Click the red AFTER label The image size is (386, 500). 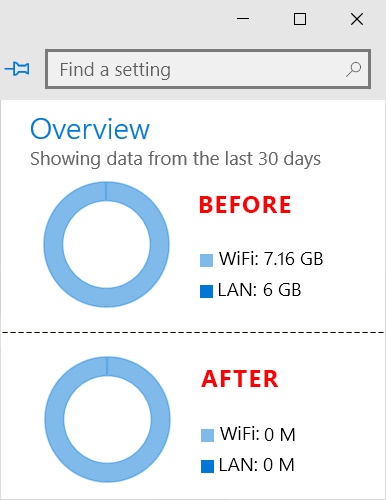240,379
